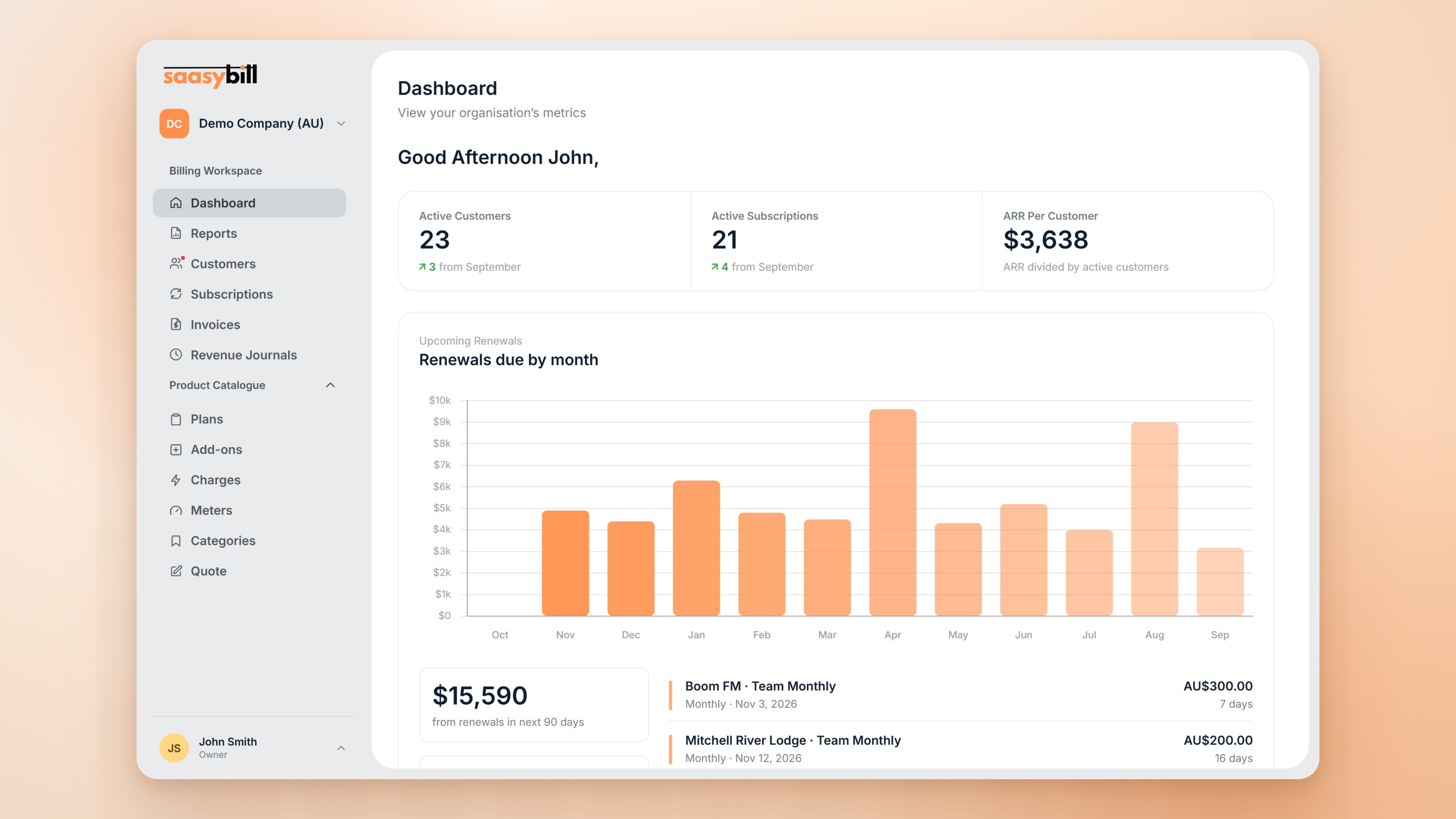This screenshot has width=1456, height=819.
Task: Open the Boom FM Team Monthly renewal
Action: (x=960, y=695)
